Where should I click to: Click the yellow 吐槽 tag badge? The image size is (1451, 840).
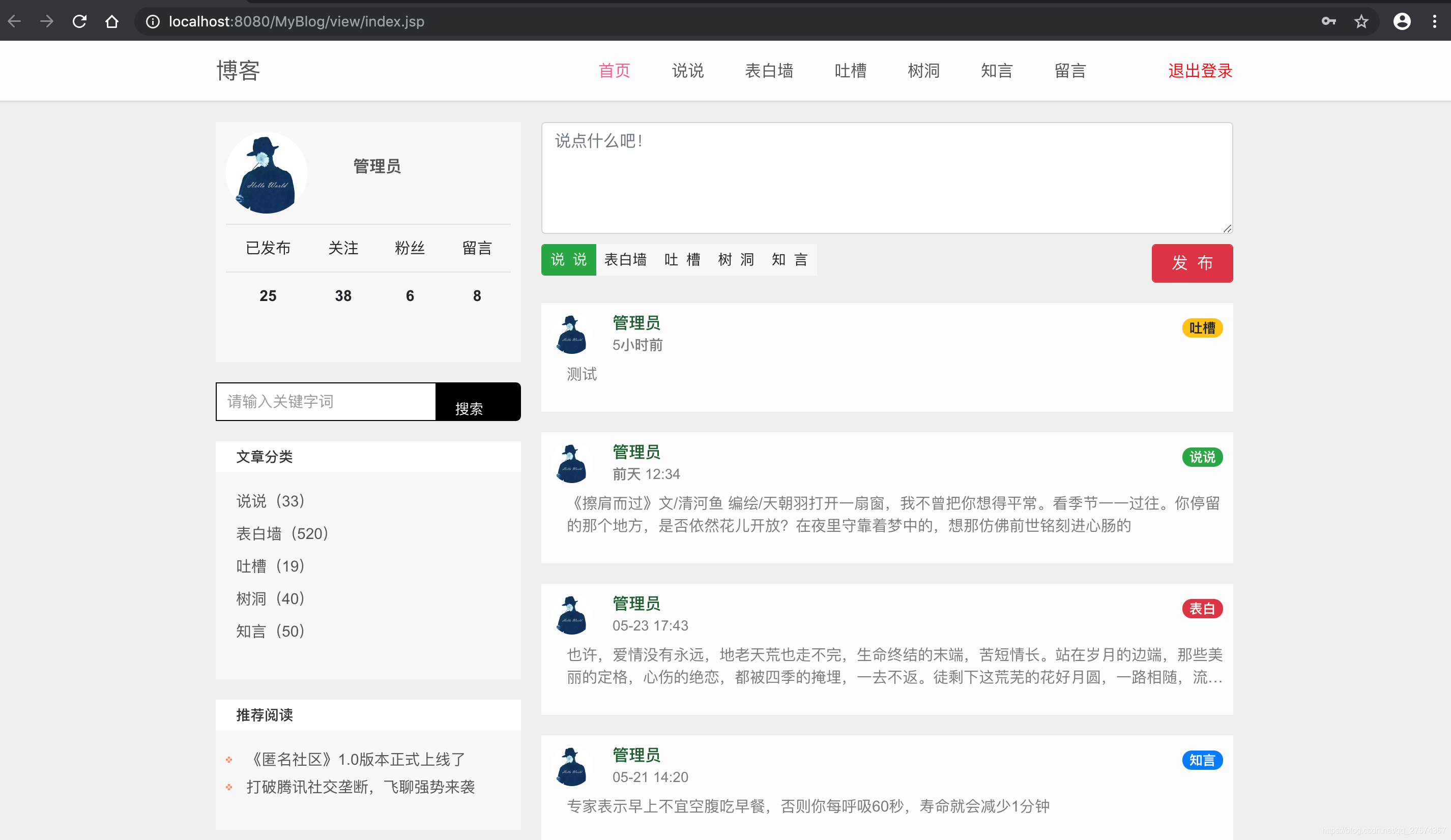1202,328
